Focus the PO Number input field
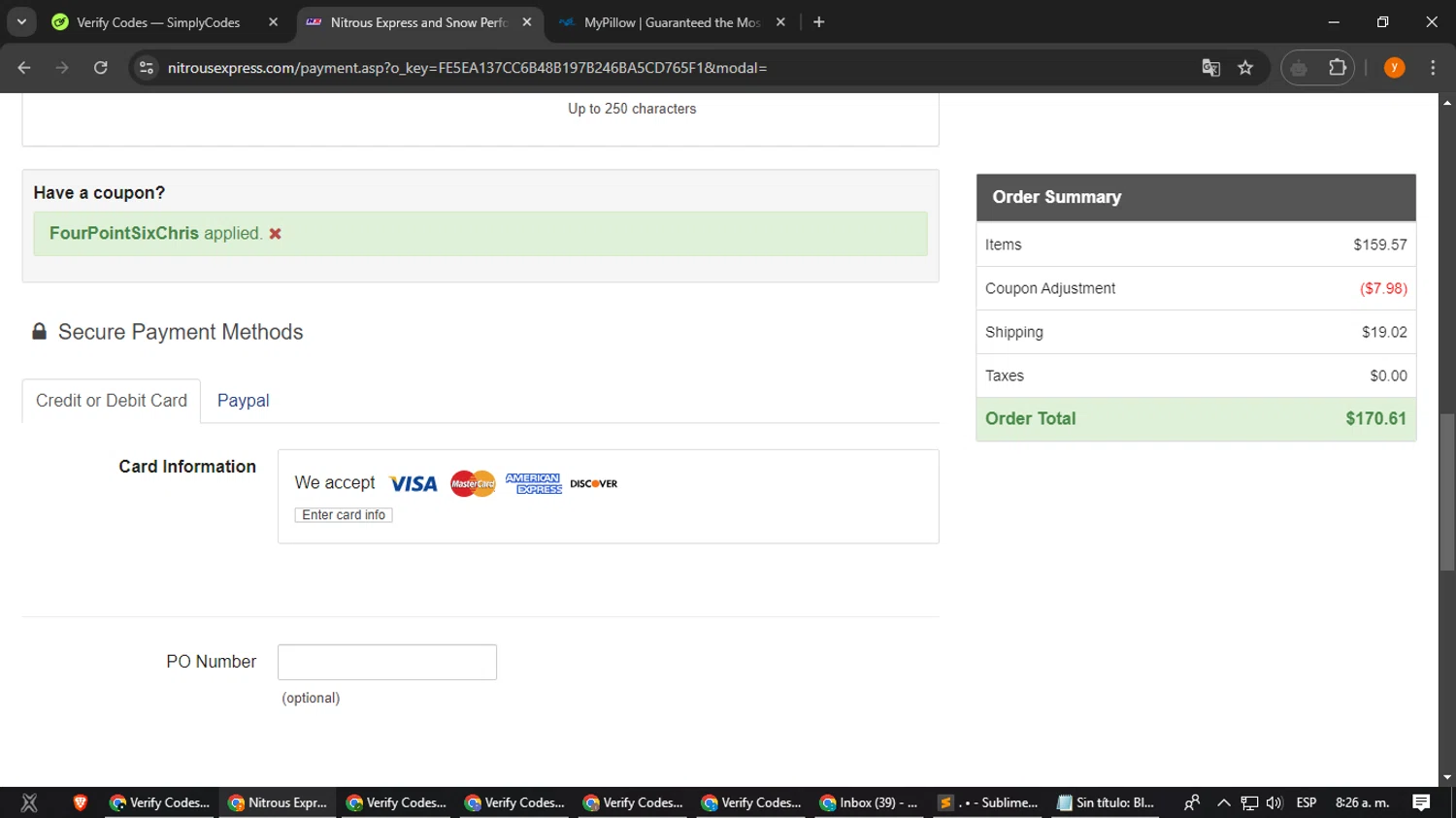Screen dimensions: 1456x818 click(x=387, y=662)
